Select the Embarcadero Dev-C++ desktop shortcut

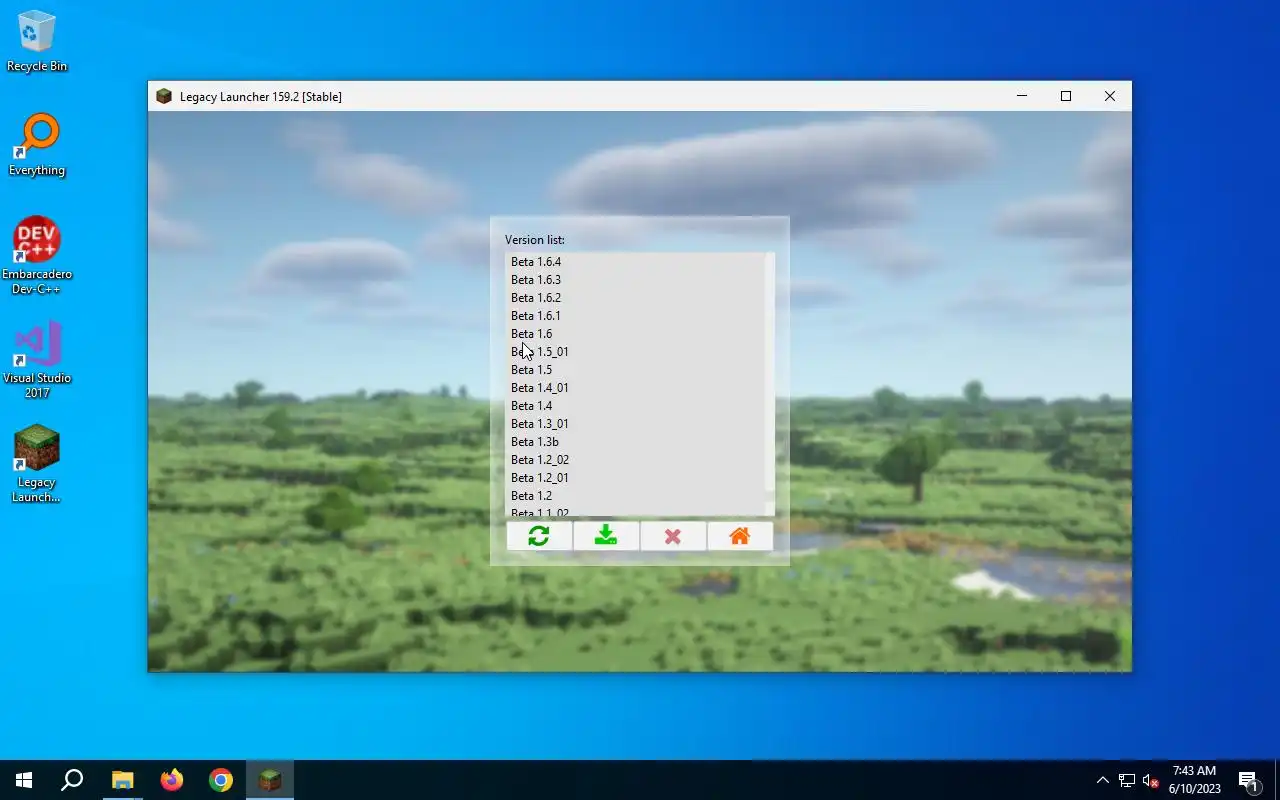point(37,256)
